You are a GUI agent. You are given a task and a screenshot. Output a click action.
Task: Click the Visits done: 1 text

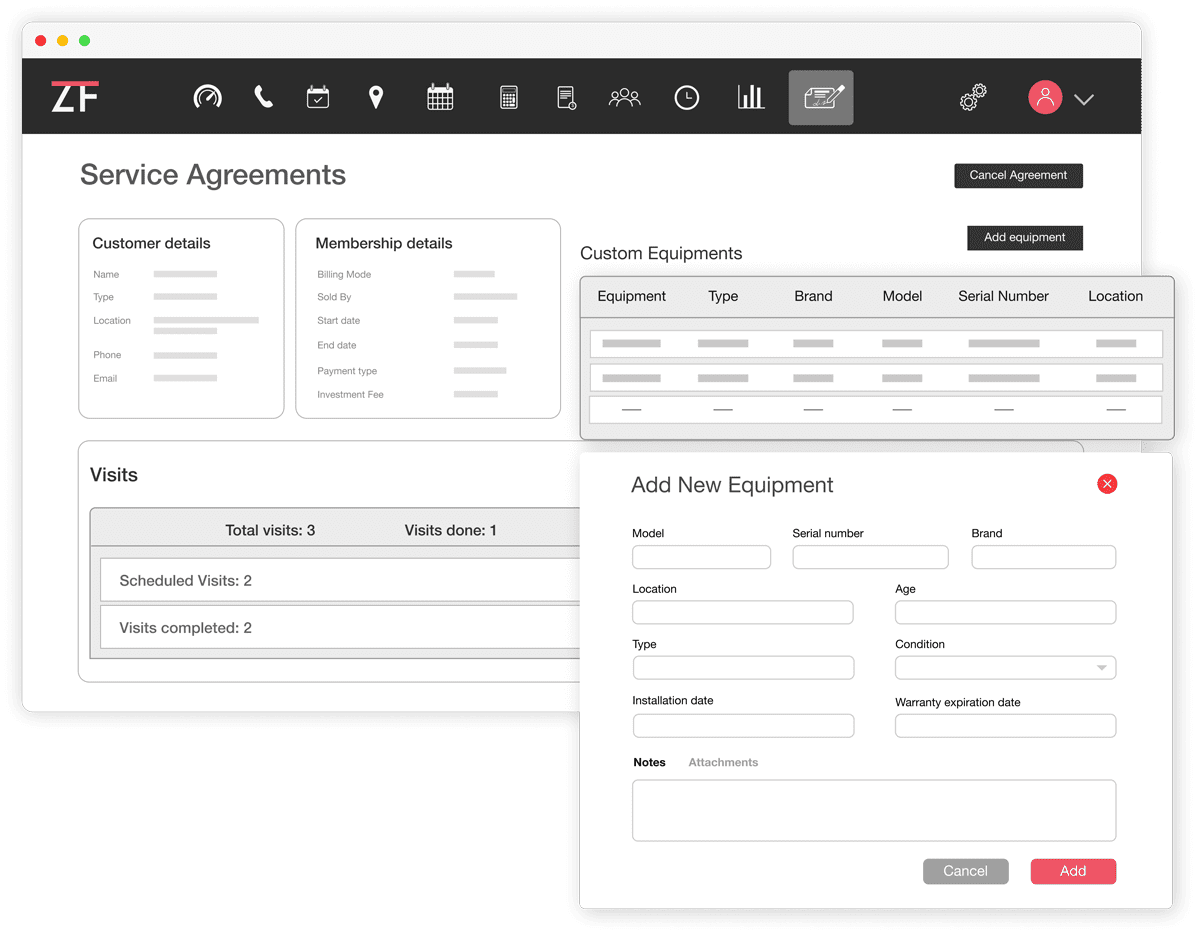point(450,530)
